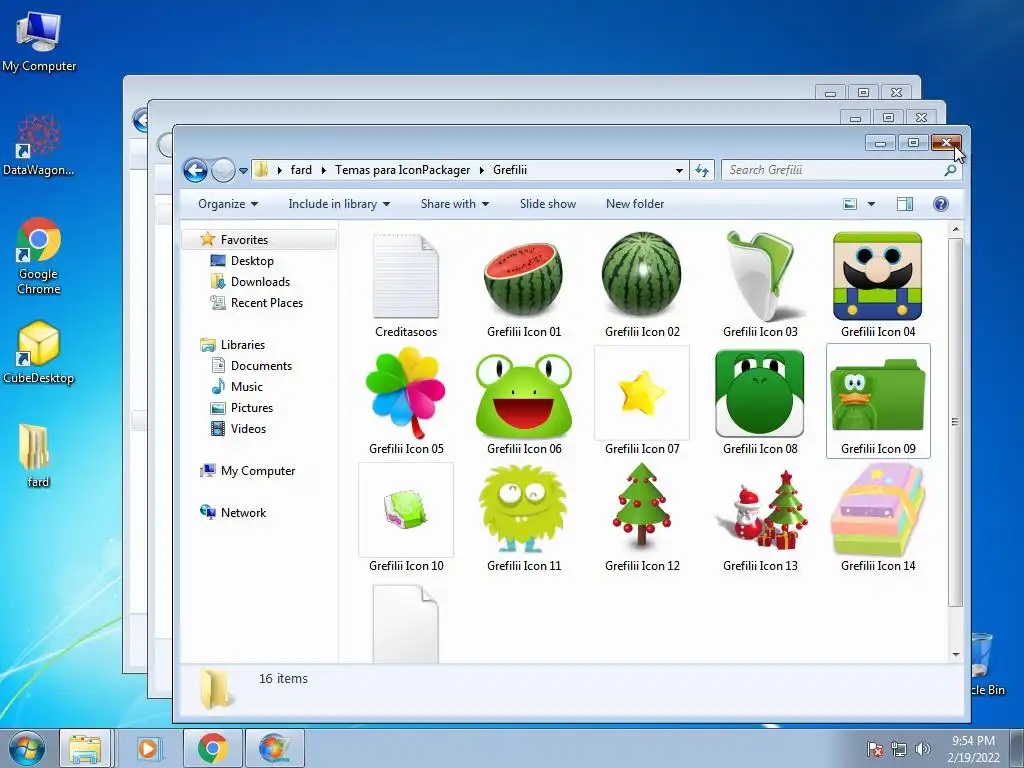Click the file list scroll down arrow
1024x768 pixels.
pos(955,654)
